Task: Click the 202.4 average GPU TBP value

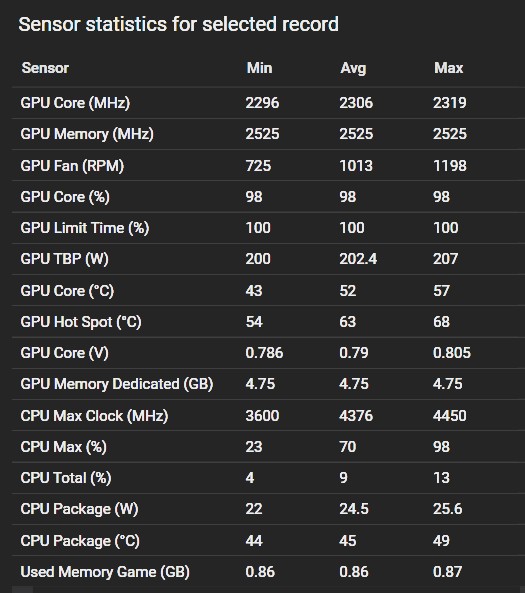Action: (358, 259)
